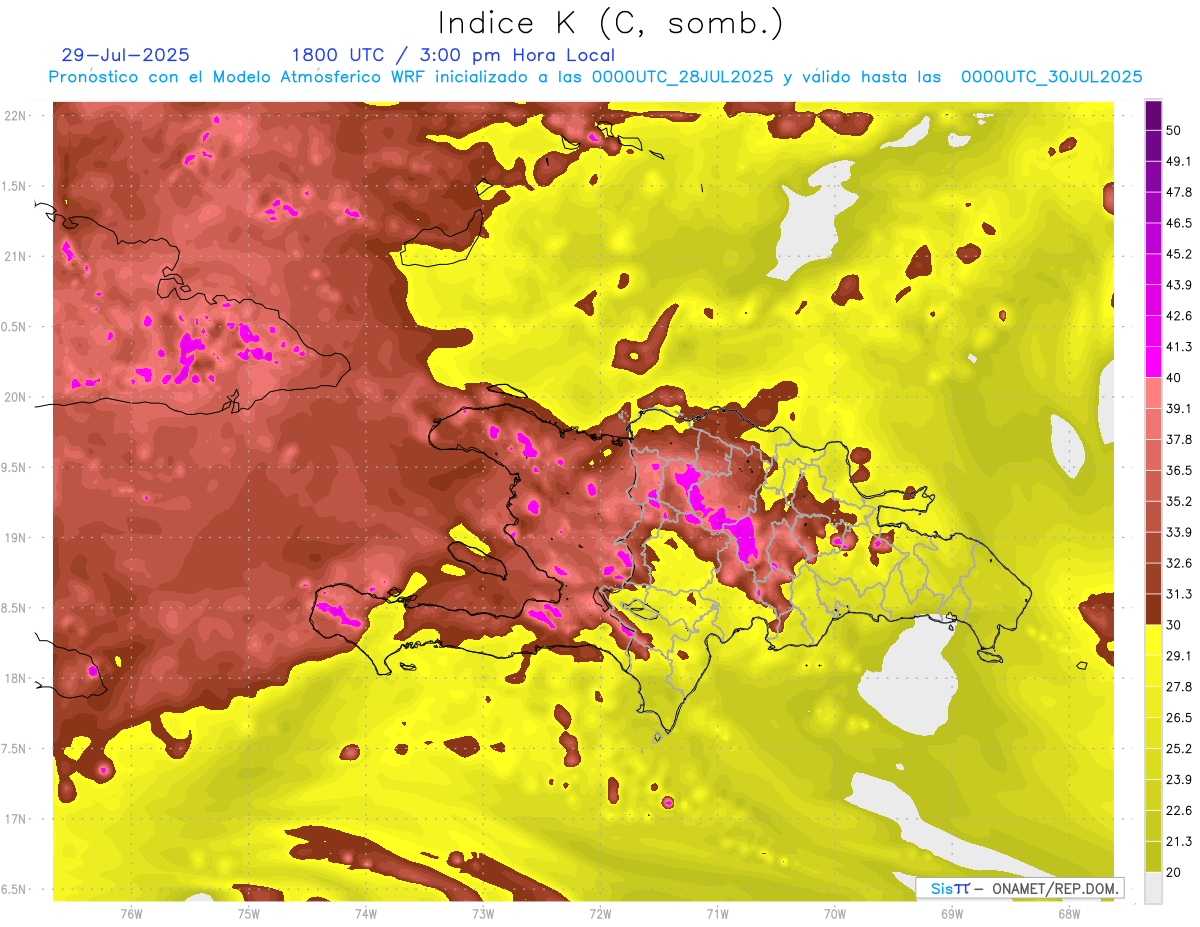Click "1800 UTC / 3:00 pm Hora Local" text
This screenshot has height=927, width=1200.
[x=453, y=55]
